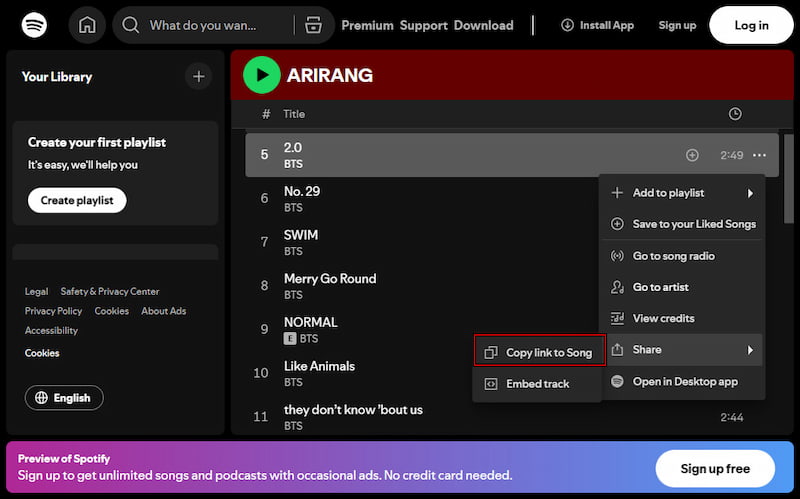Click the Share icon in context menu
The height and width of the screenshot is (499, 800).
click(617, 350)
